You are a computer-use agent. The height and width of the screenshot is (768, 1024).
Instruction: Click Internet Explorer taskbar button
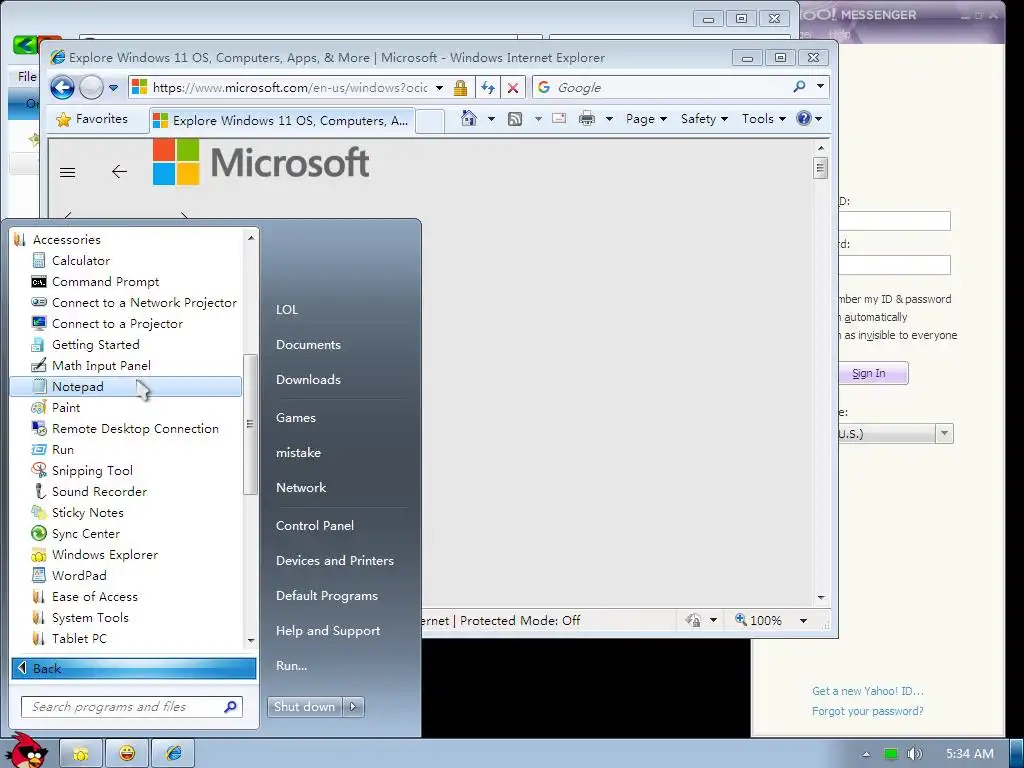[x=174, y=754]
